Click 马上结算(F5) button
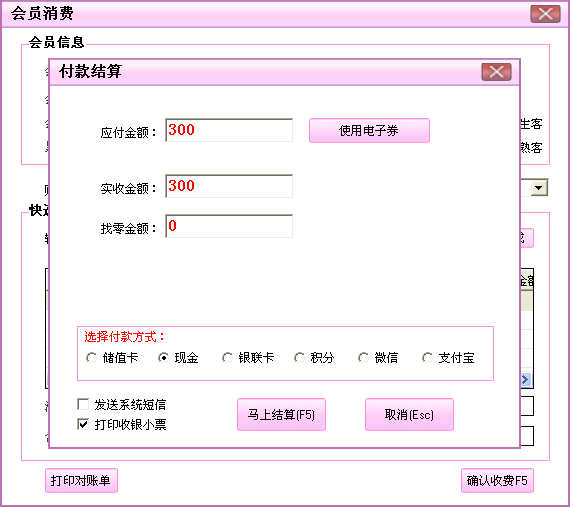570x507 pixels. pyautogui.click(x=281, y=415)
